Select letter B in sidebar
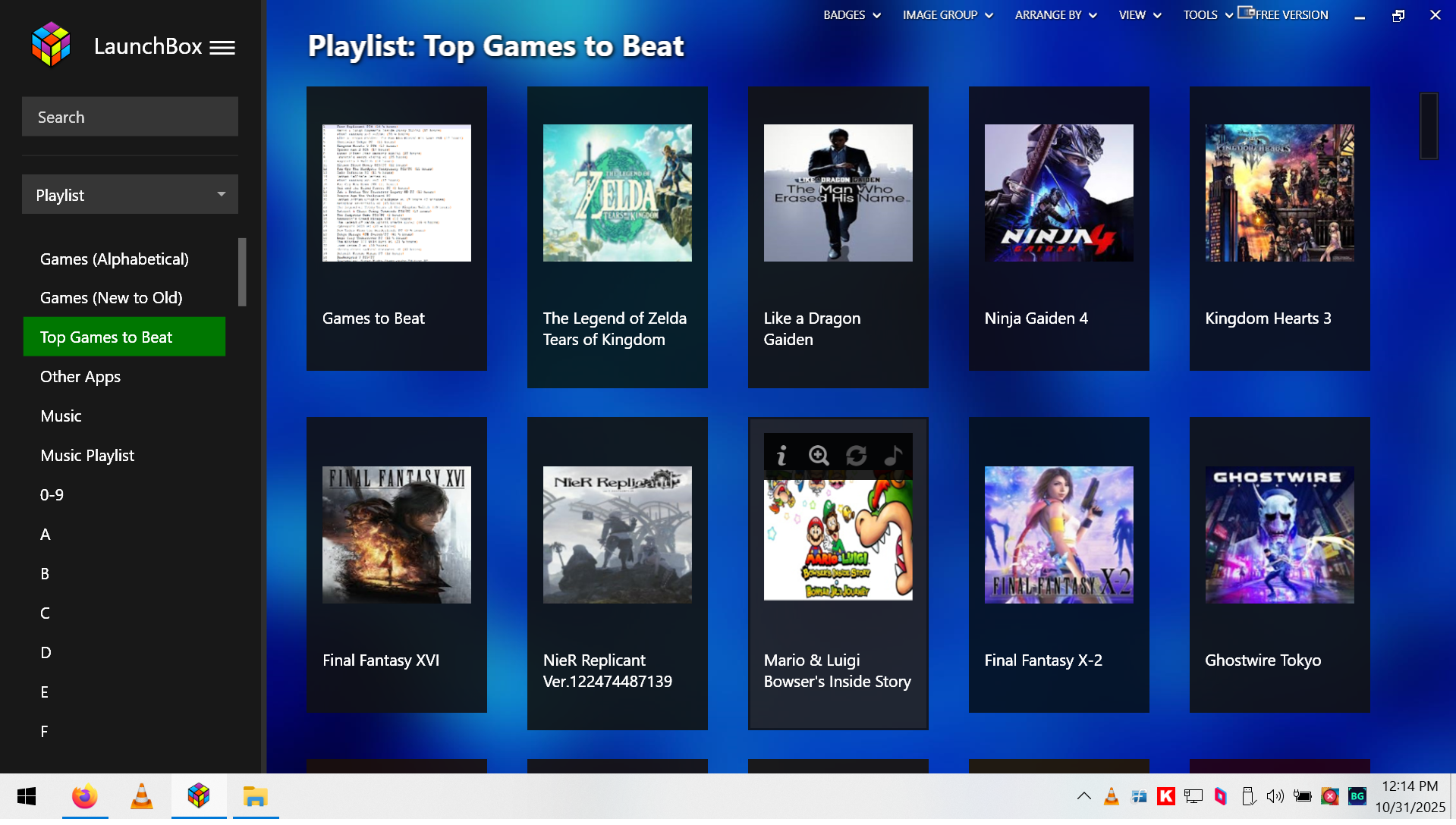Image resolution: width=1456 pixels, height=825 pixels. coord(45,574)
